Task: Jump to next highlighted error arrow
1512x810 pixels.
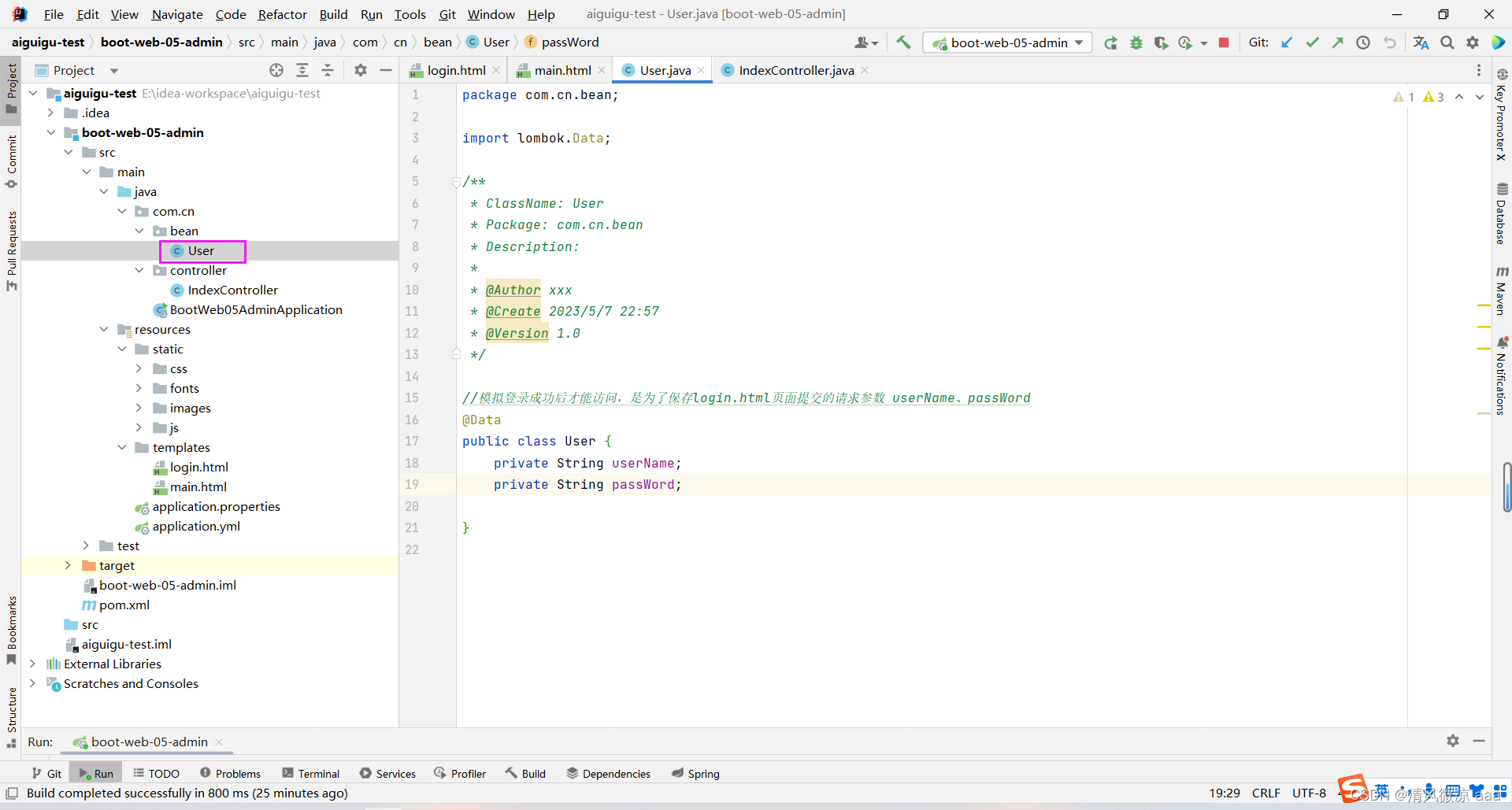Action: click(x=1480, y=97)
